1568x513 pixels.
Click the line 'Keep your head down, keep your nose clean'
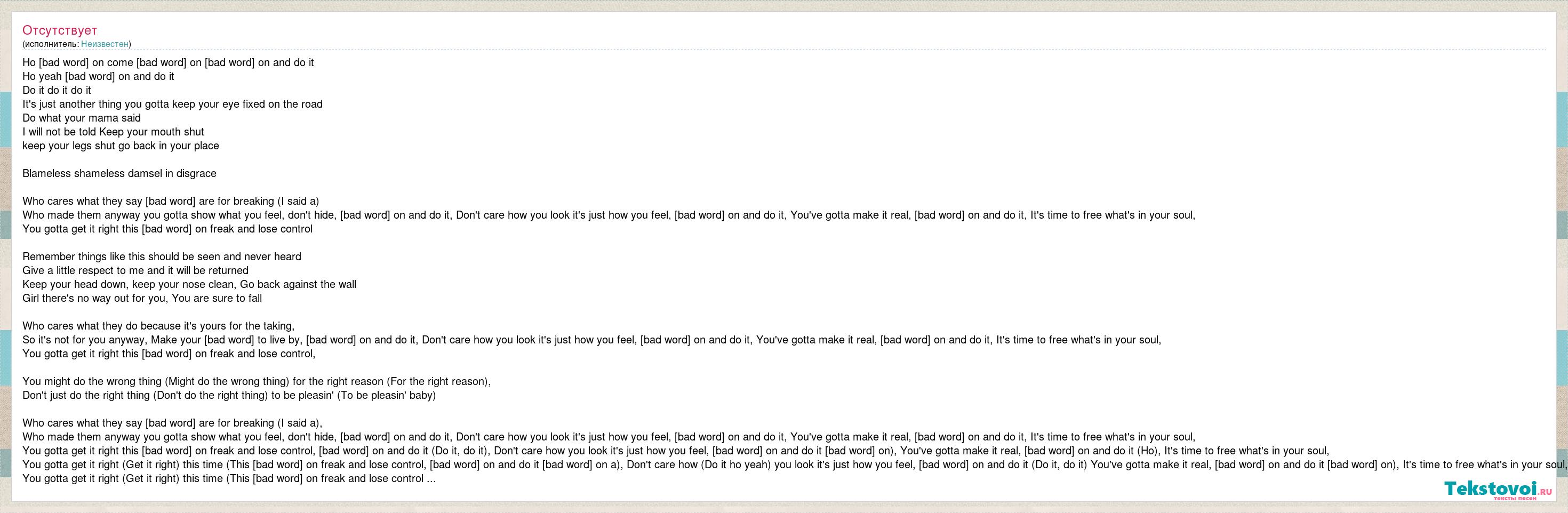click(x=189, y=285)
